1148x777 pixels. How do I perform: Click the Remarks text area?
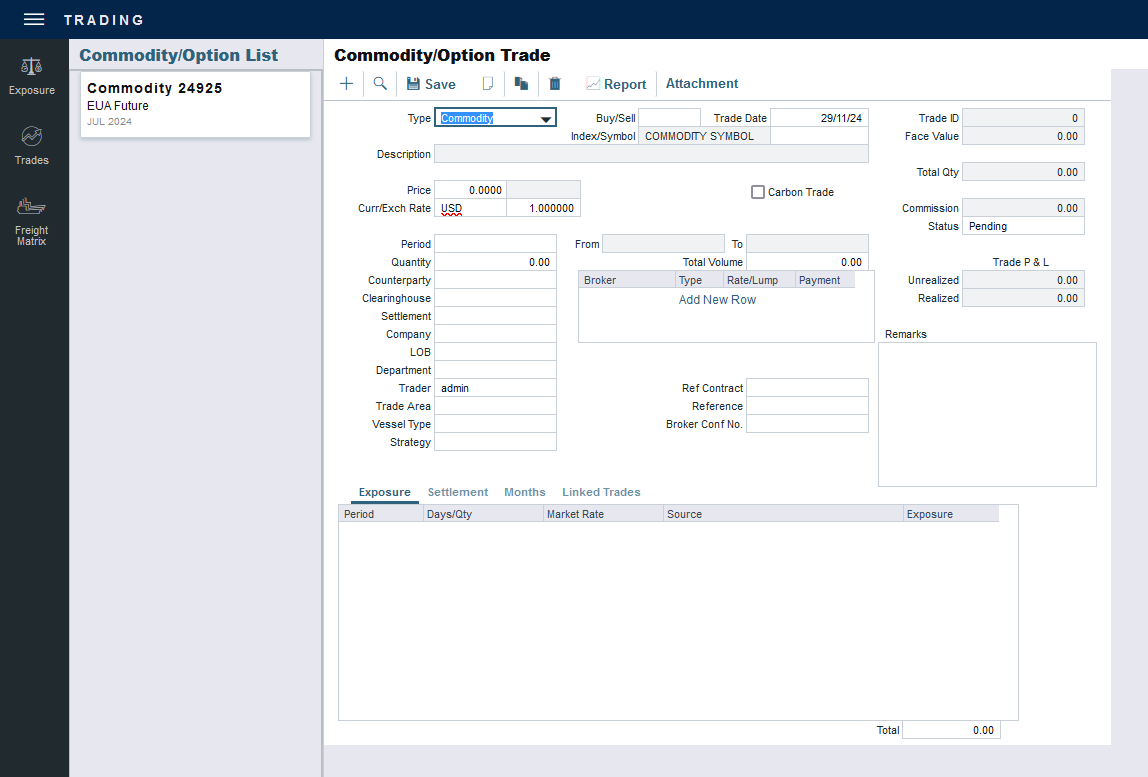point(986,414)
